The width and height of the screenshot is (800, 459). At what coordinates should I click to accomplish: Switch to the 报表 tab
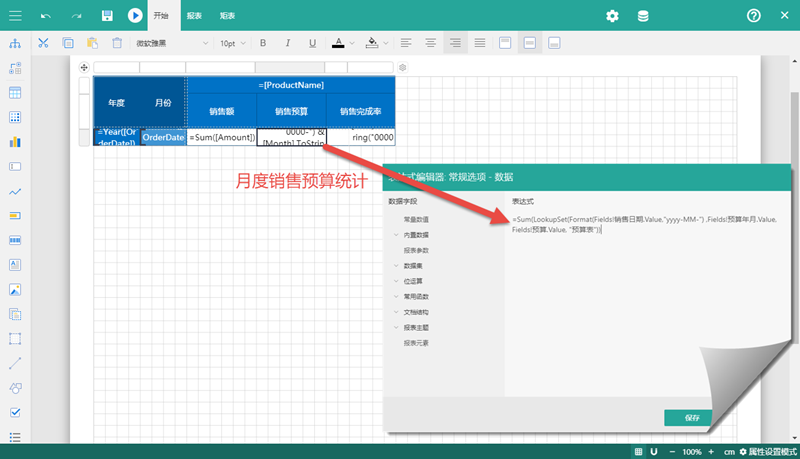pos(194,16)
